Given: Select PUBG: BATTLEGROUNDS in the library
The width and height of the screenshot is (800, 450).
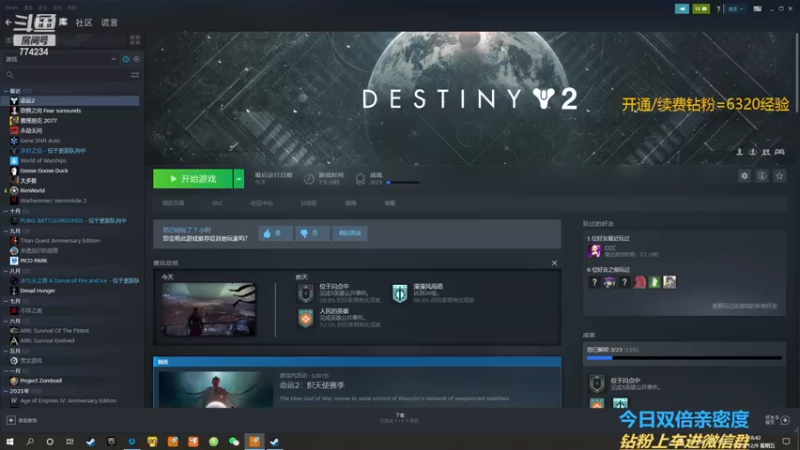Looking at the screenshot, I should tap(73, 220).
